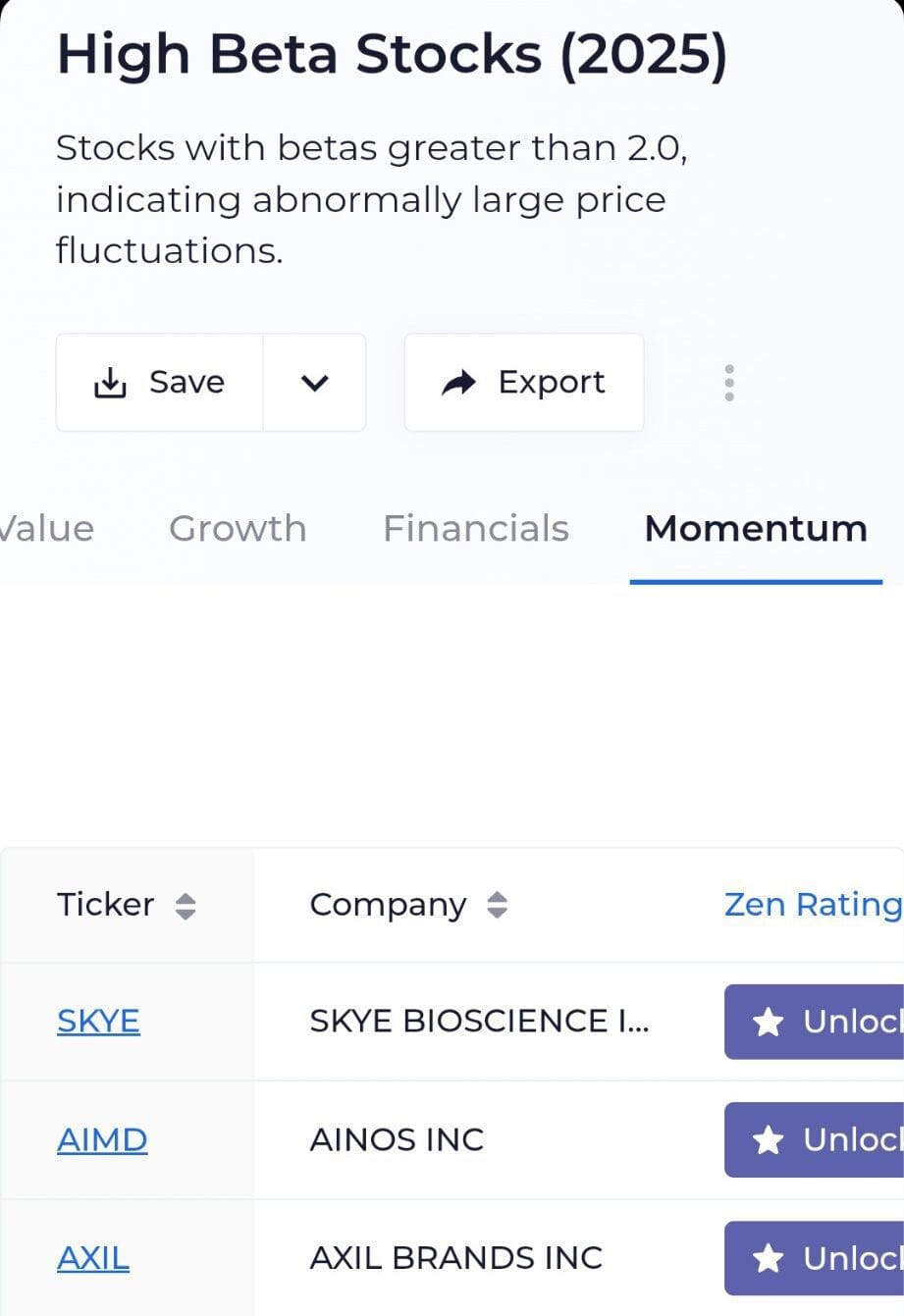Open the Growth tab
Image resolution: width=904 pixels, height=1316 pixels.
click(x=238, y=528)
